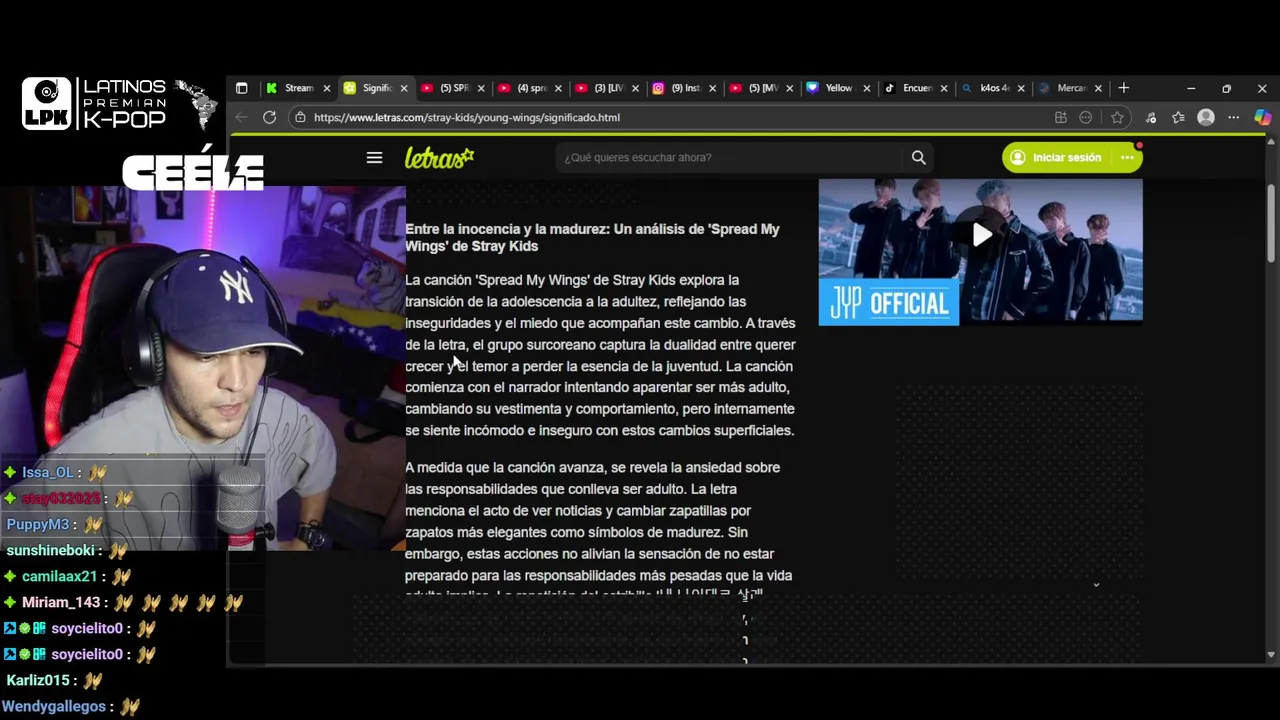Open browser settings and more menu

1234,117
